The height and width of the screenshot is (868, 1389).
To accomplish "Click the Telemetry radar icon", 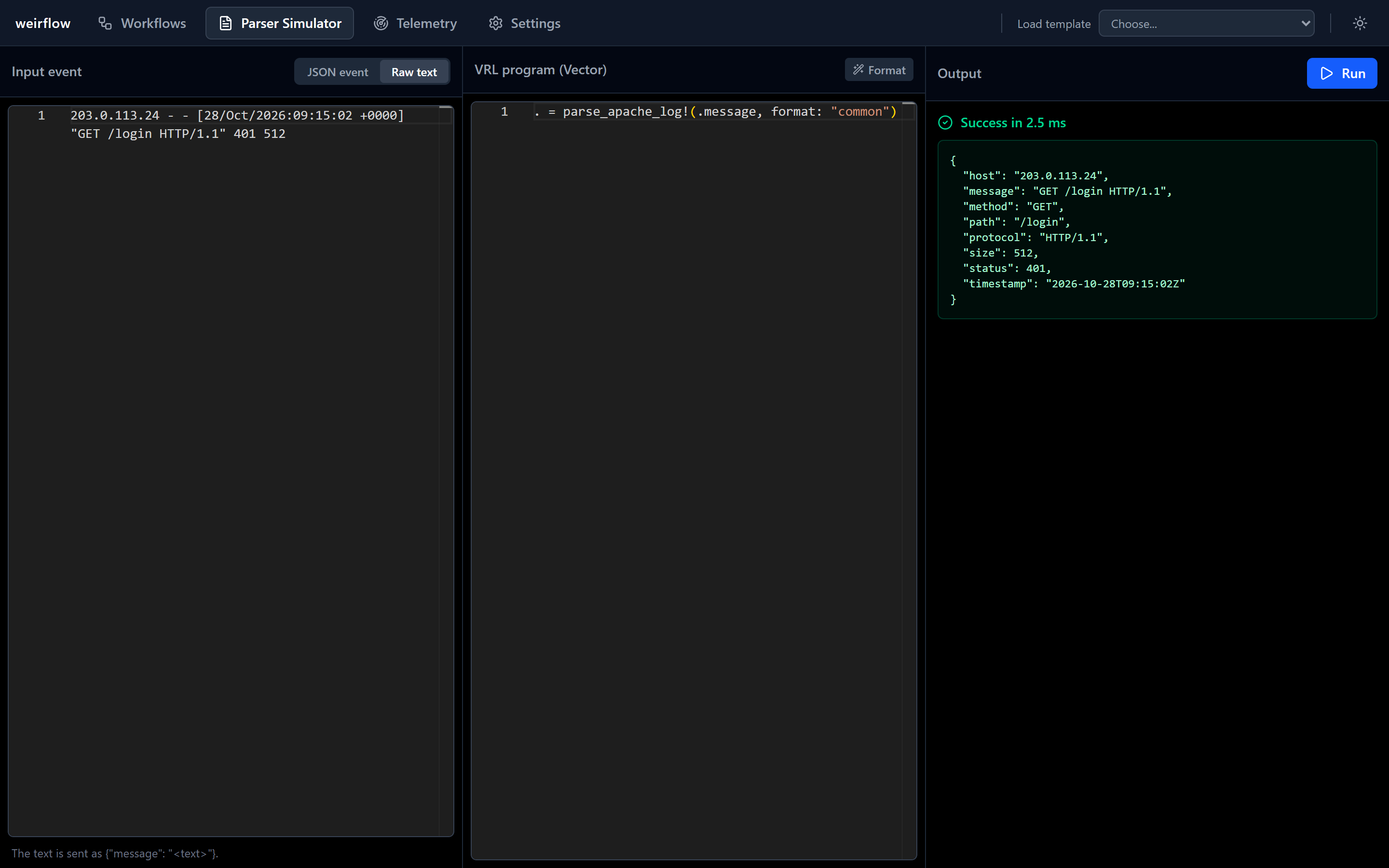I will point(381,23).
